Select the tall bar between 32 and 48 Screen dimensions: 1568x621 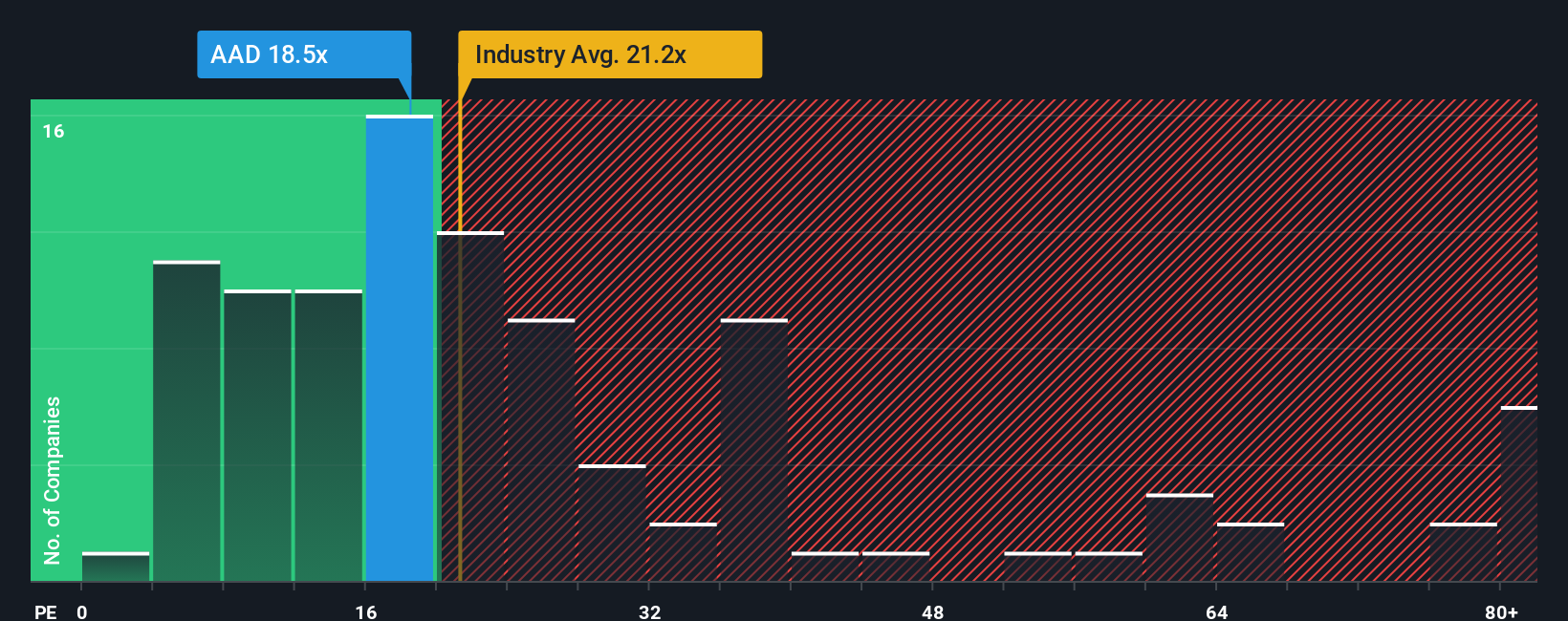click(754, 450)
